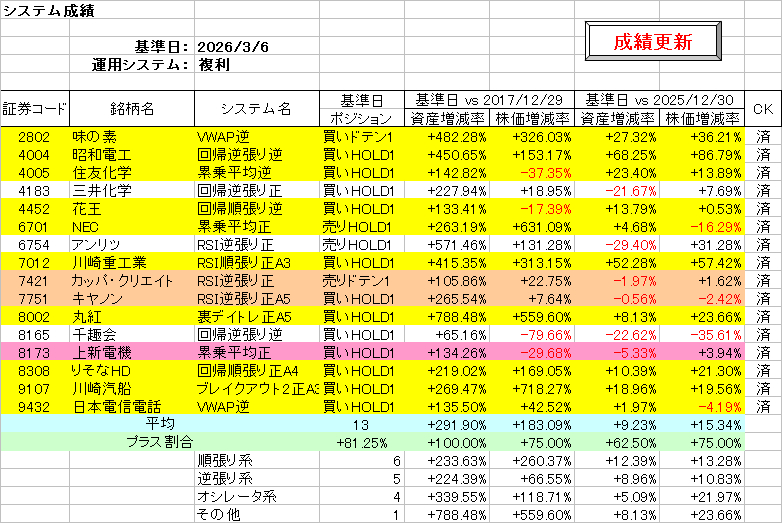Select the red -16.29% cell
The width and height of the screenshot is (782, 523).
point(702,226)
